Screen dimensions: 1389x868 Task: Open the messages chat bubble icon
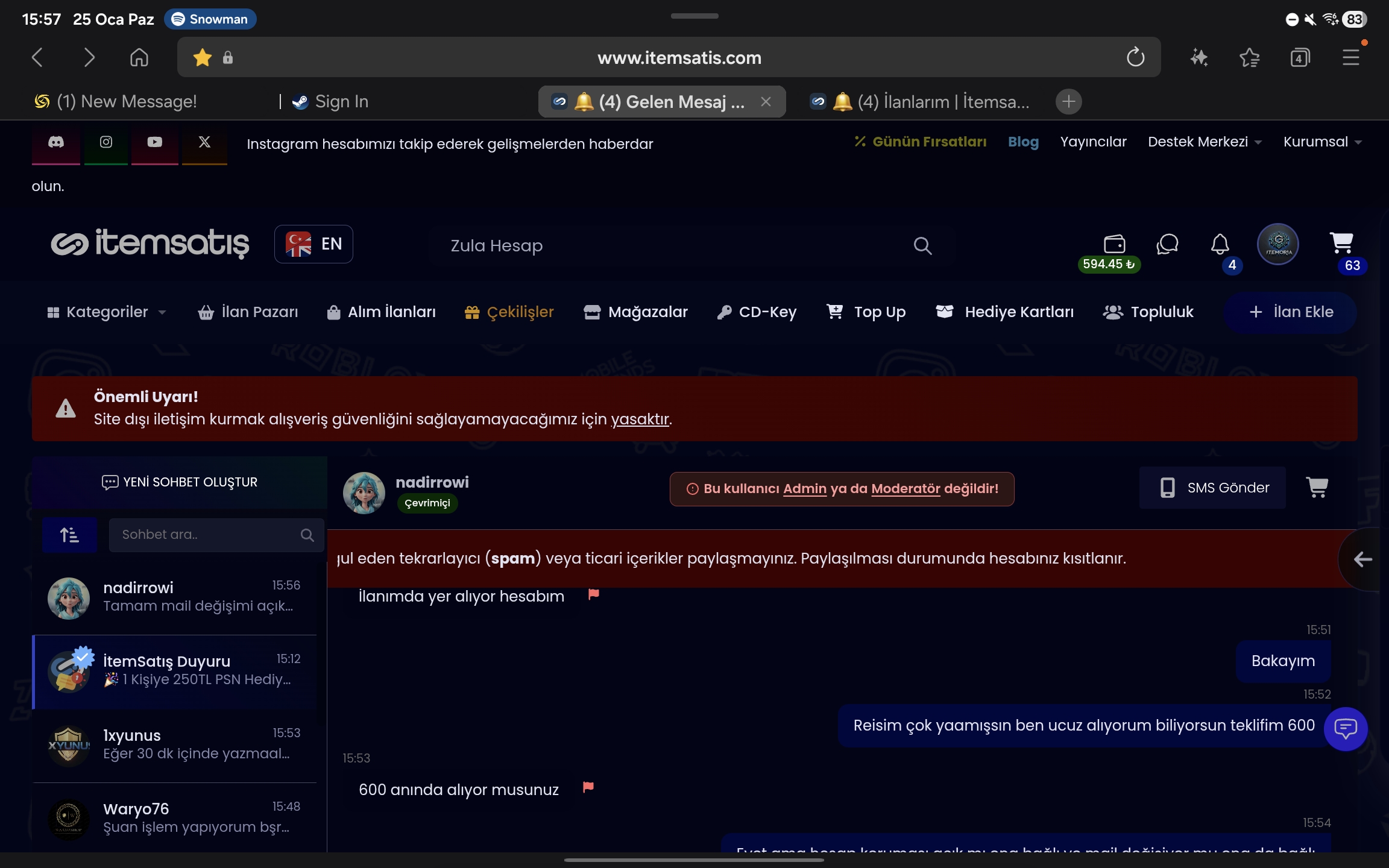pyautogui.click(x=1168, y=245)
